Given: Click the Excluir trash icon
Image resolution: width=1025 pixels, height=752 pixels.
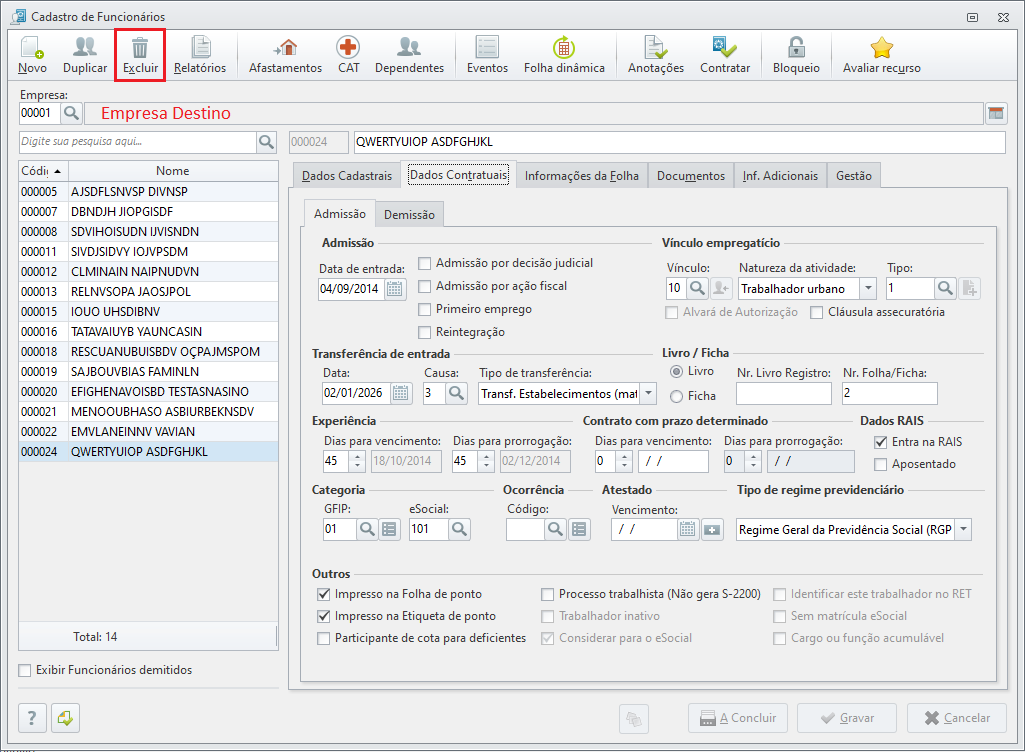Looking at the screenshot, I should tap(140, 48).
